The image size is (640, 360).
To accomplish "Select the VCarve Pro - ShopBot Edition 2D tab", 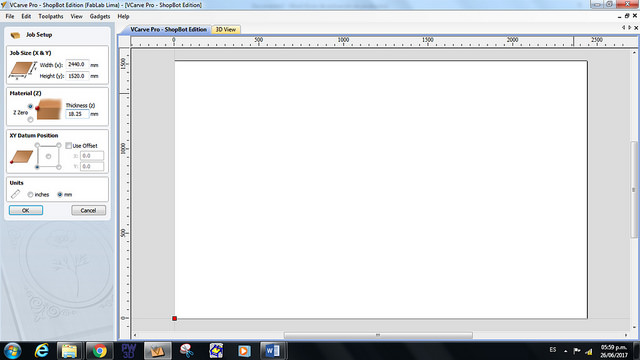I will coord(168,29).
